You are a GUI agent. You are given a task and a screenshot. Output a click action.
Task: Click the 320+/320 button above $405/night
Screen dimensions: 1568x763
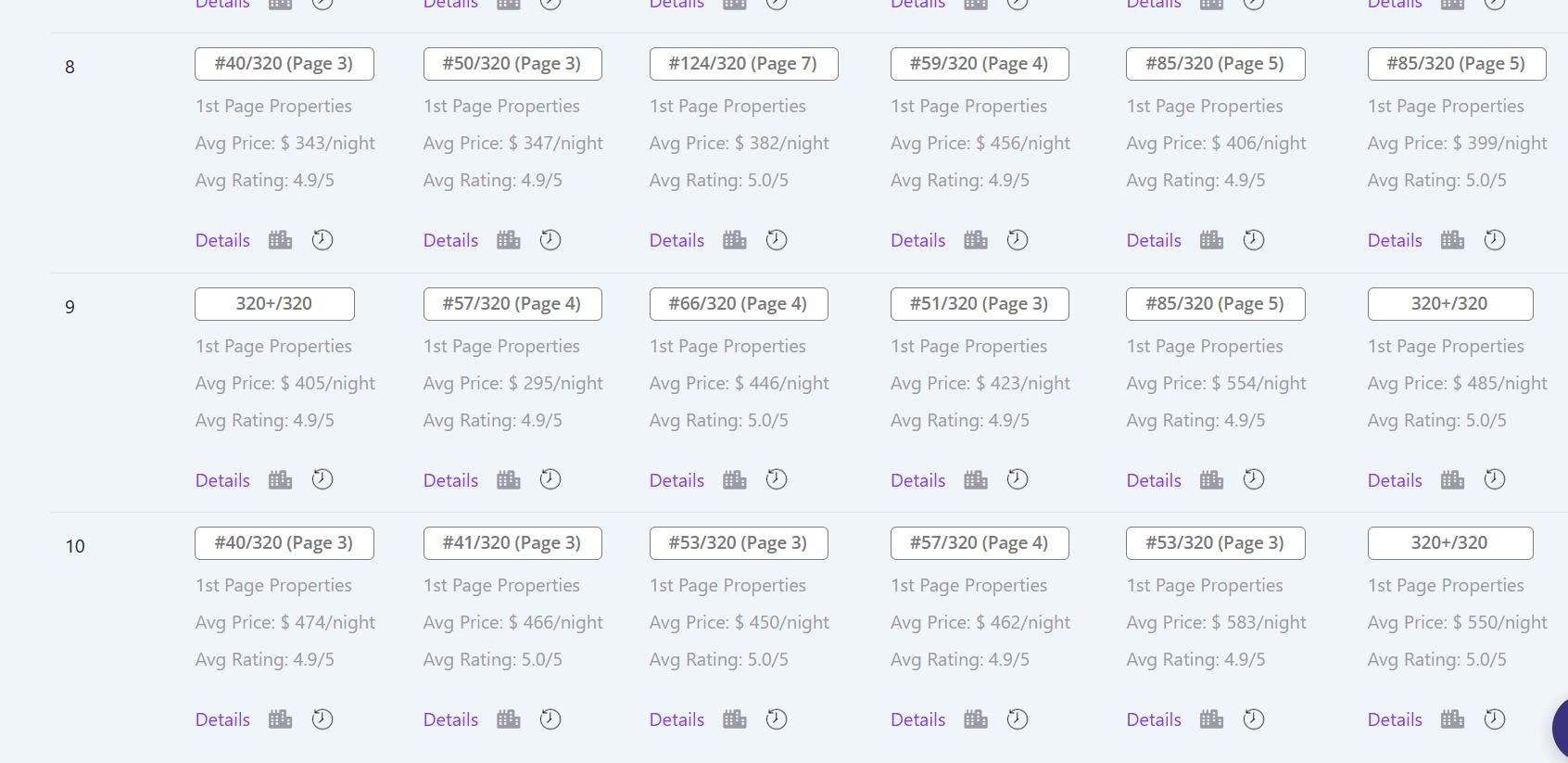pos(274,304)
